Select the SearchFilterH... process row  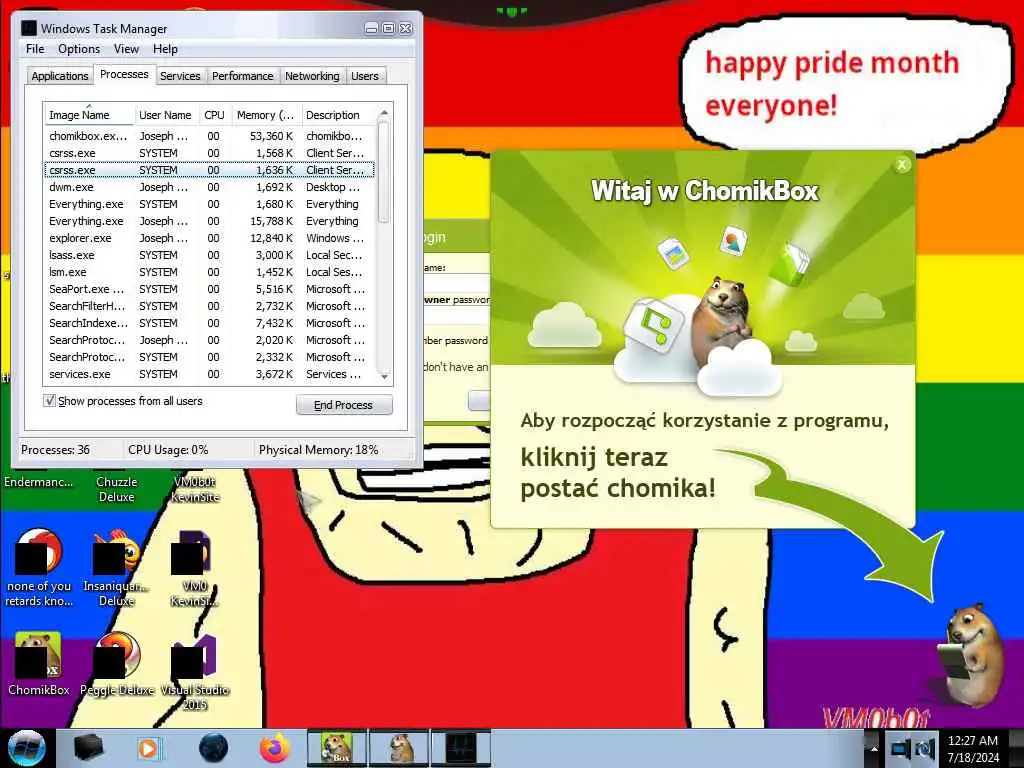click(209, 306)
